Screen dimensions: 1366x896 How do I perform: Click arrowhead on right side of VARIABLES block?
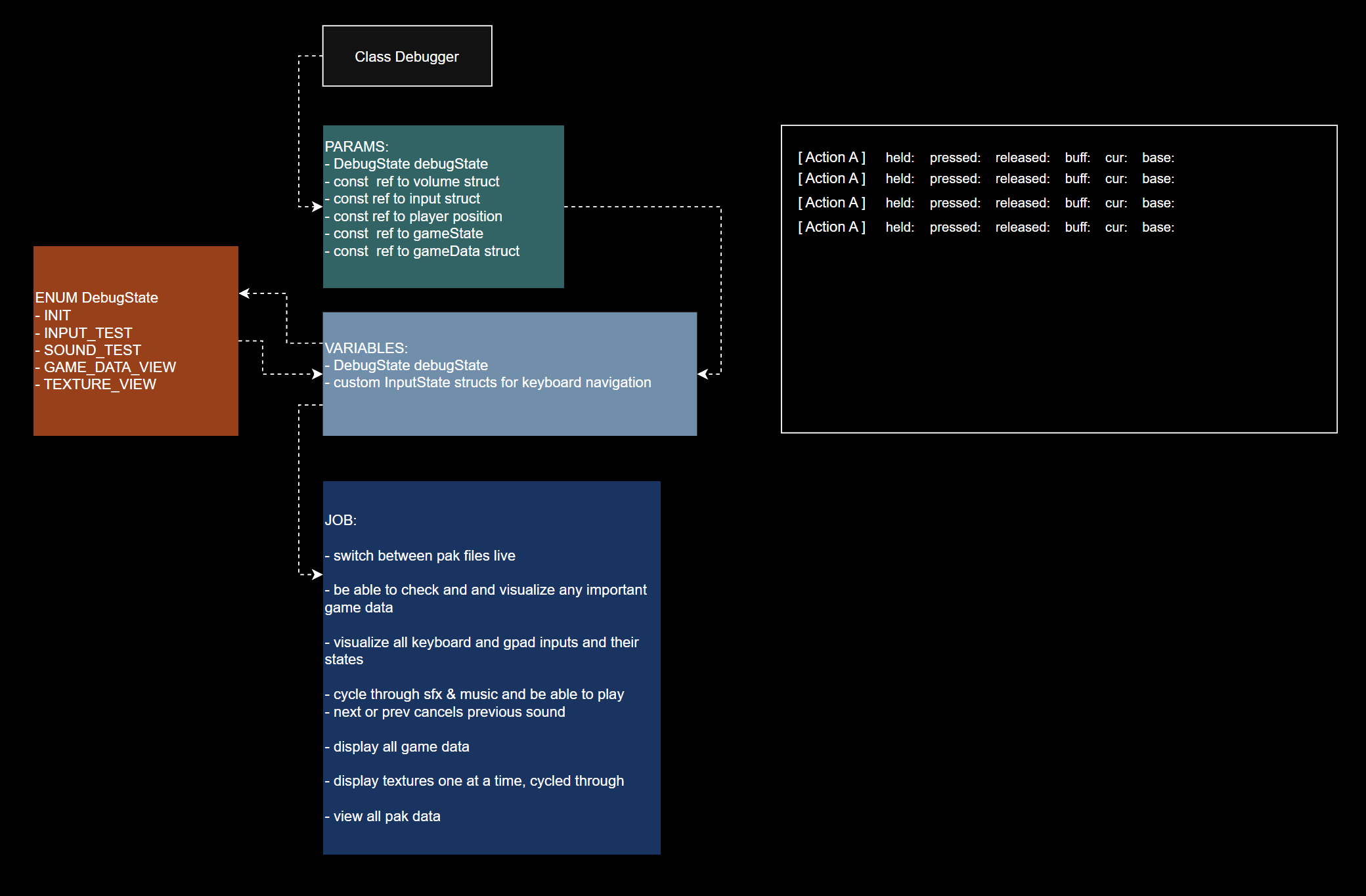point(703,374)
